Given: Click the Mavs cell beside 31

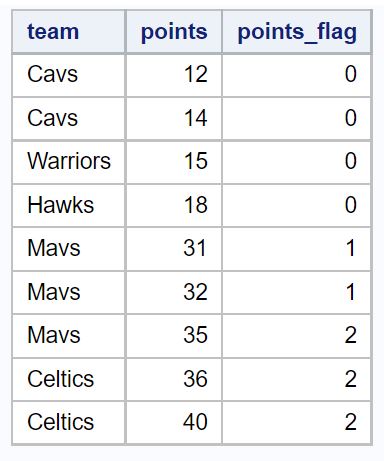Looking at the screenshot, I should (x=69, y=249).
